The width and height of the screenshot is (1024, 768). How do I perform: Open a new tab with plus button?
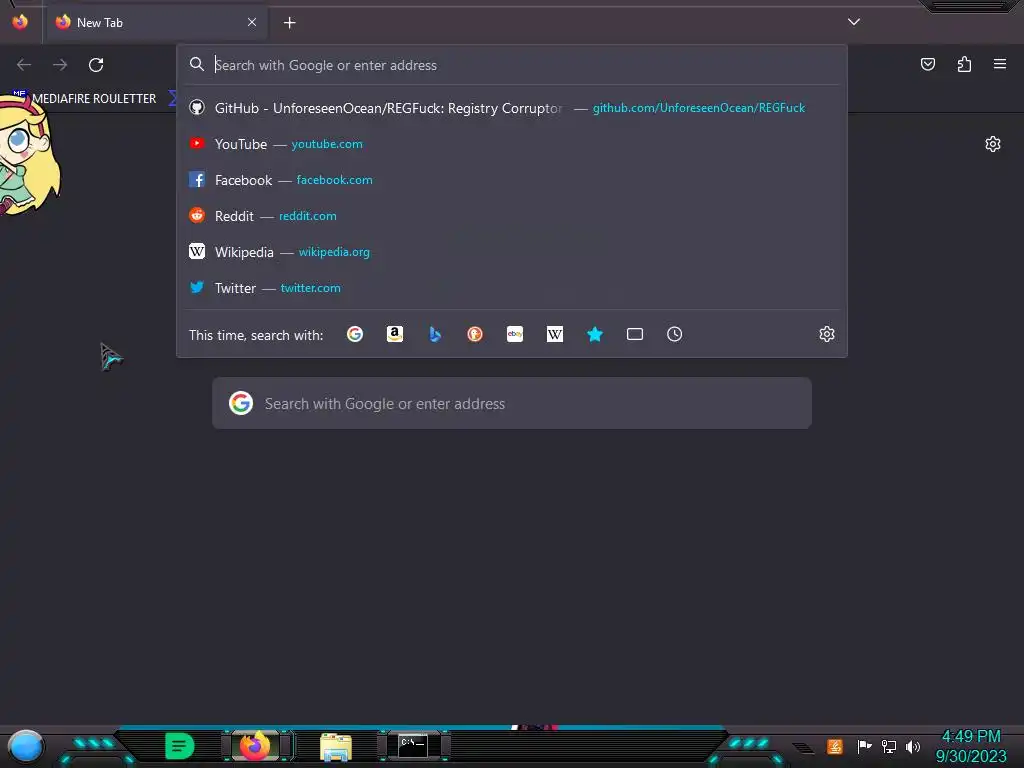pos(289,23)
